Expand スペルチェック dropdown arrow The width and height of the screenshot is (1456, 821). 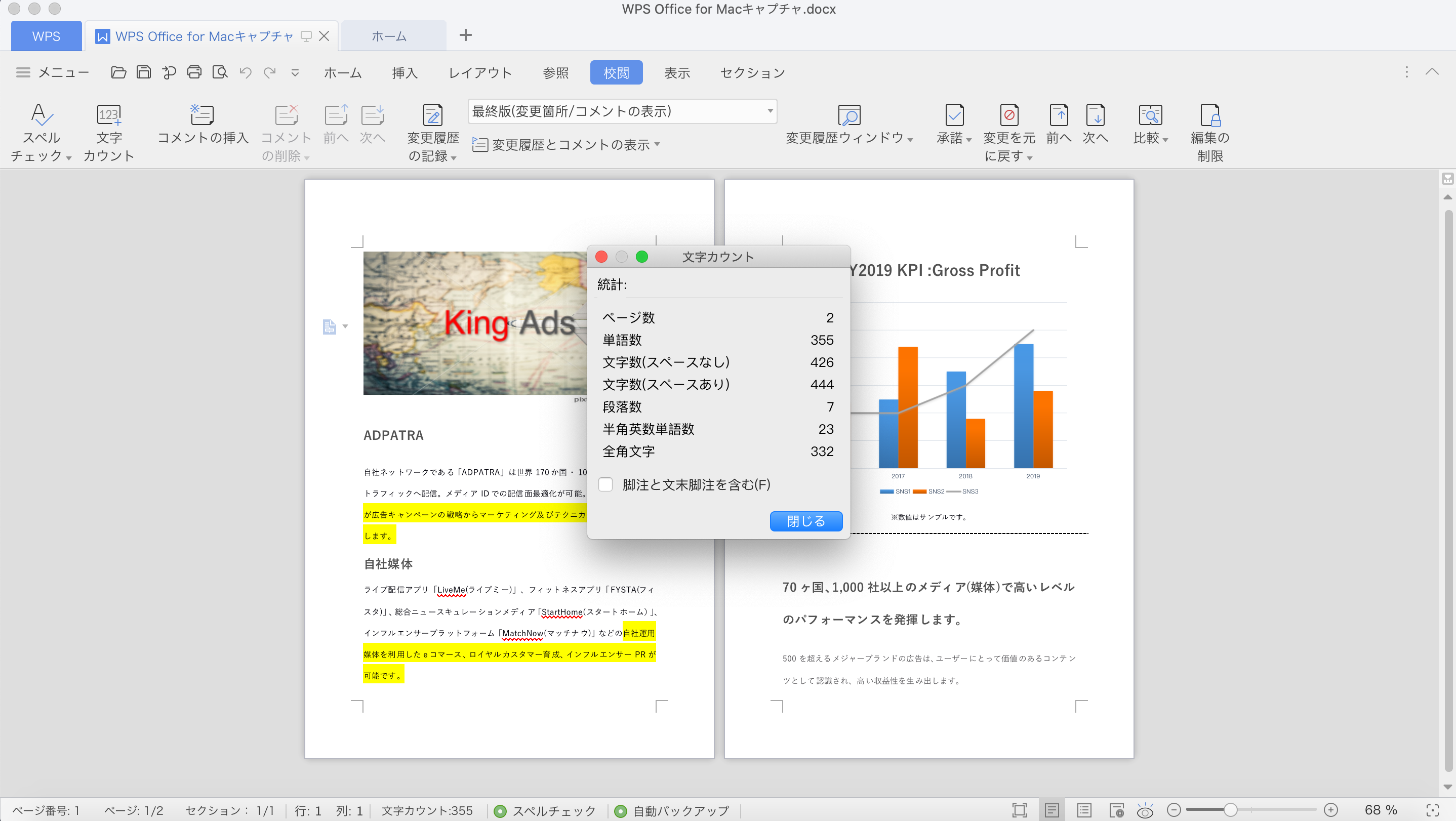tap(68, 157)
